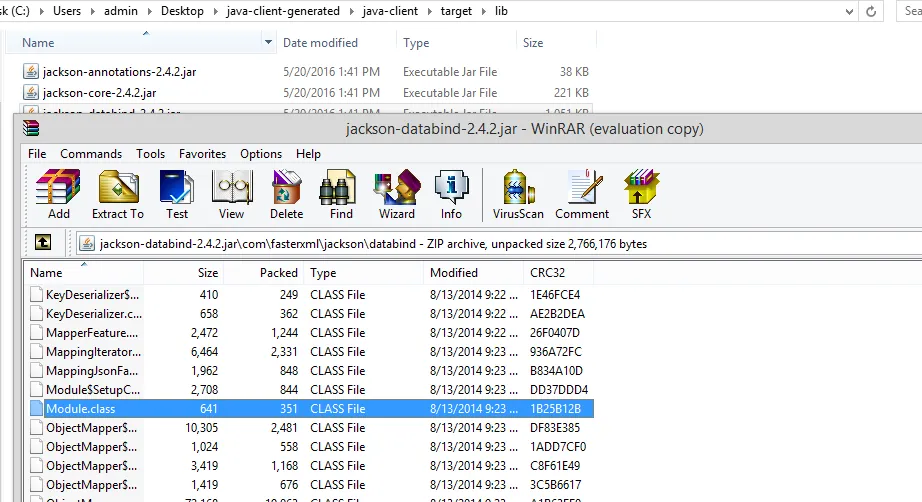
Task: Click file icon of Module.class row
Action: pyautogui.click(x=36, y=409)
